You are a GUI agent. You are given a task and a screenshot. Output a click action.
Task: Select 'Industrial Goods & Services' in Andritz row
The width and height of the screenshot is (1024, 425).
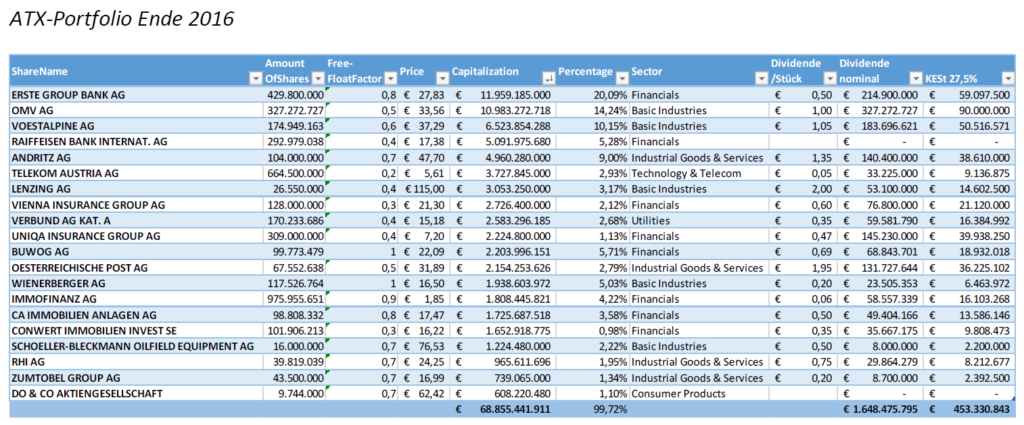coord(699,157)
